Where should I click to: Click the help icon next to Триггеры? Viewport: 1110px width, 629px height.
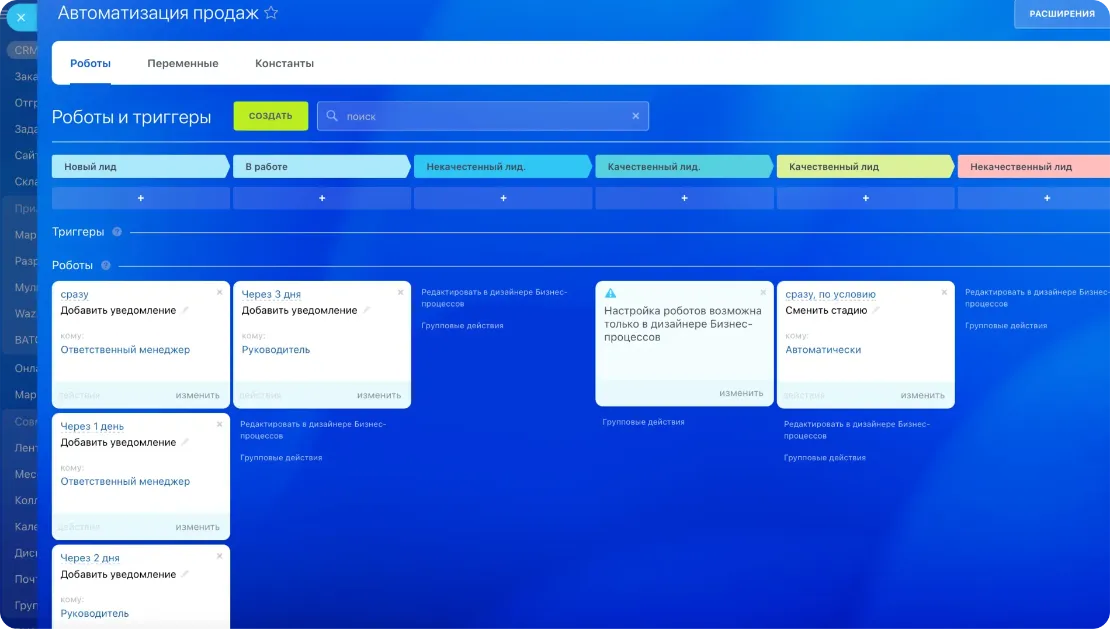coord(117,232)
